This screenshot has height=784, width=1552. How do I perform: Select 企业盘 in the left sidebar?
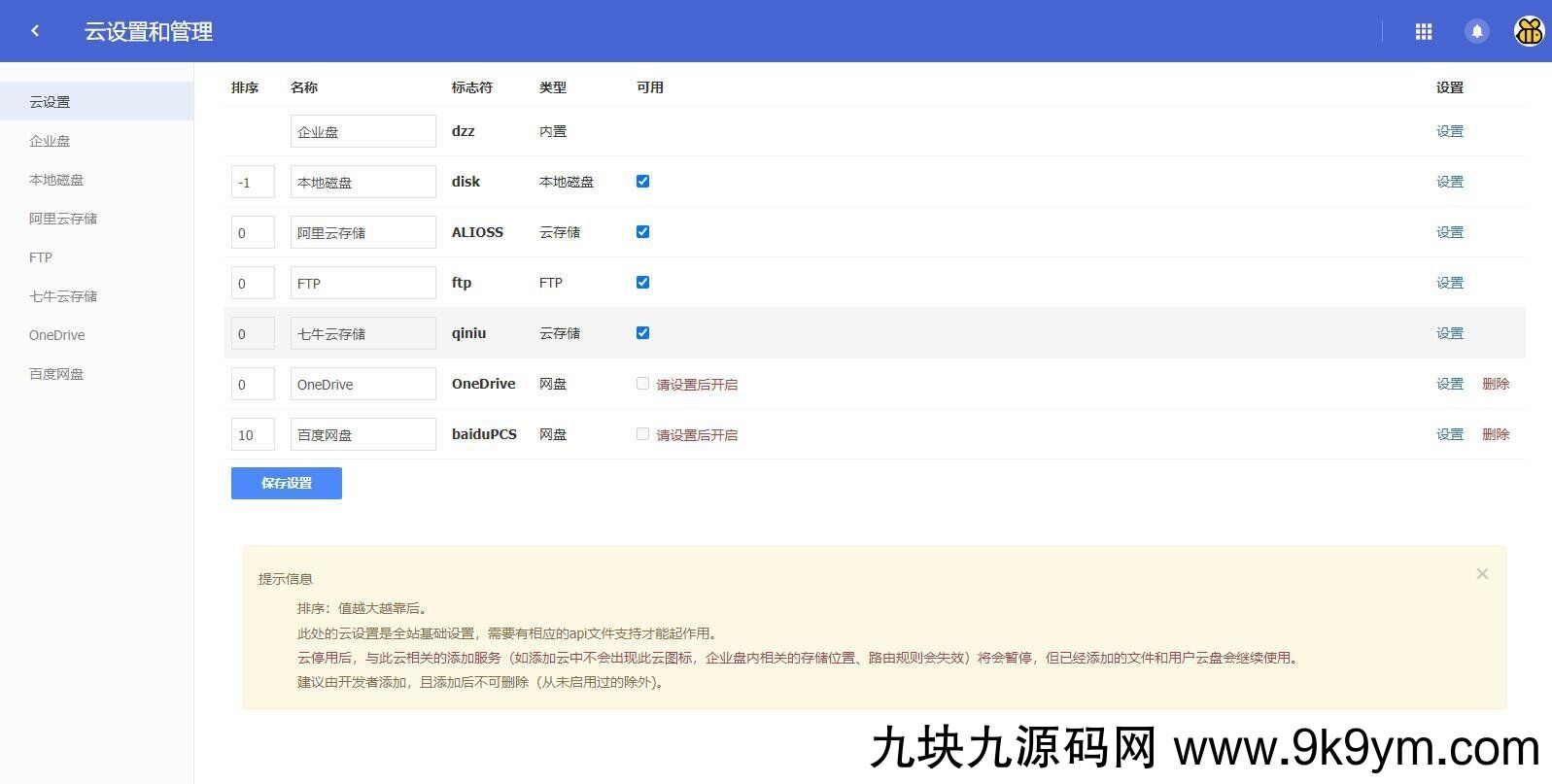50,141
